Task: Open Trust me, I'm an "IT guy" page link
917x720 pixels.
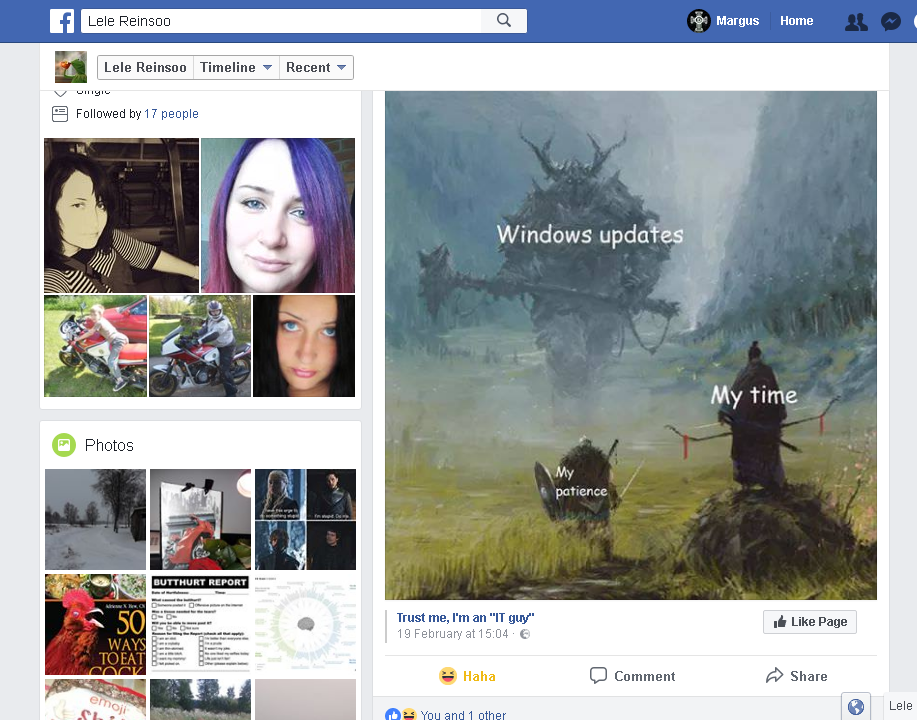Action: [x=465, y=618]
